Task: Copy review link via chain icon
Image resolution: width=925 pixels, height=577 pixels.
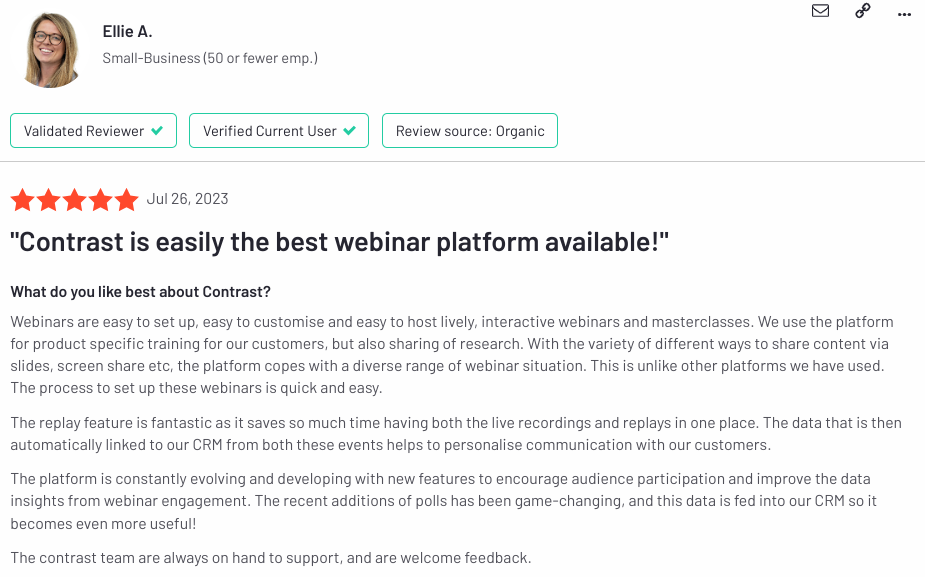Action: tap(862, 11)
